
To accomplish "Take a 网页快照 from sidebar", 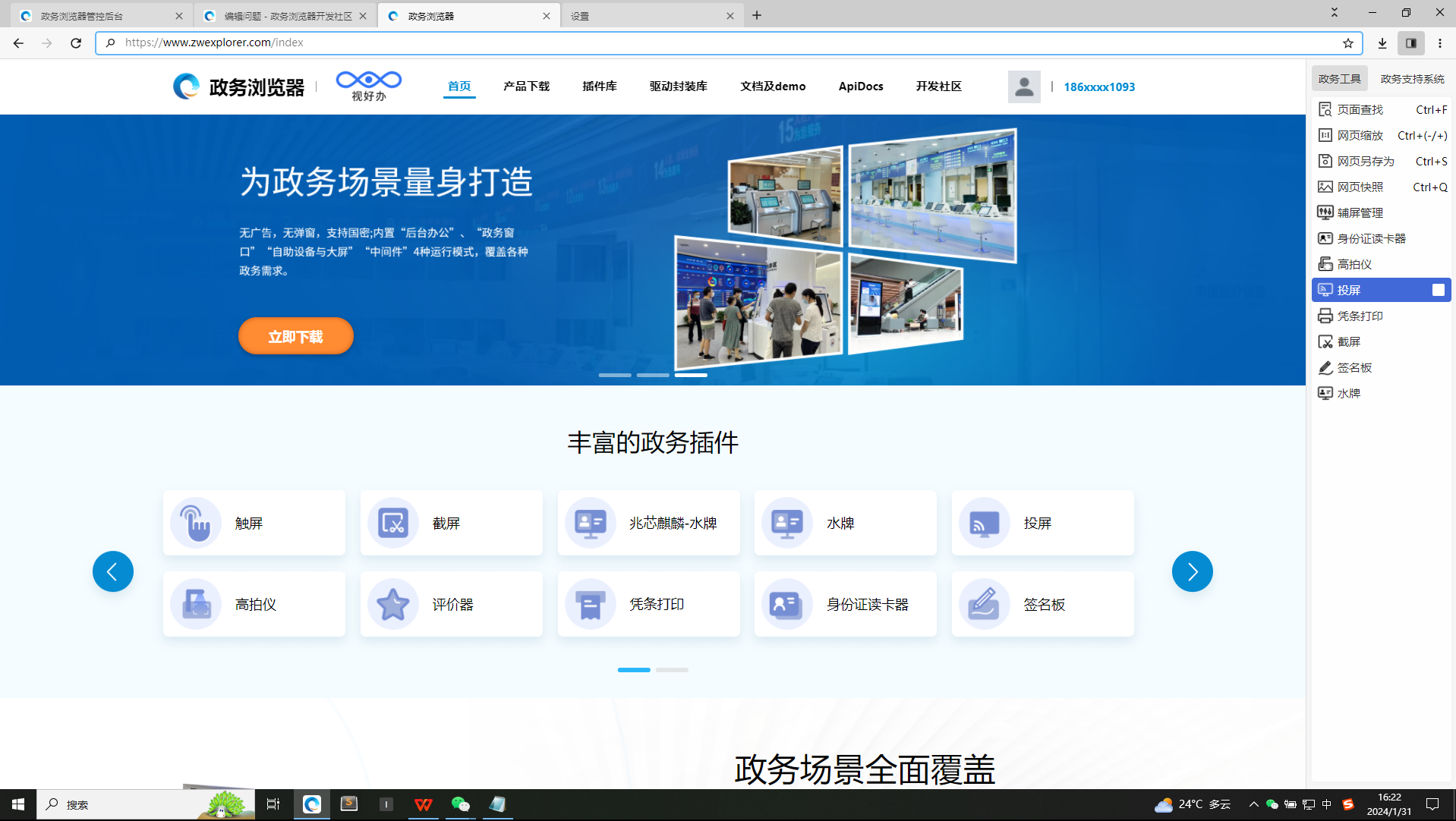I will [1382, 187].
